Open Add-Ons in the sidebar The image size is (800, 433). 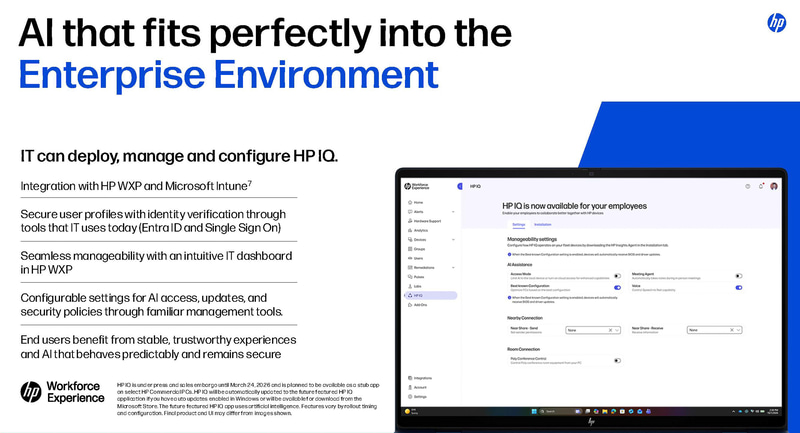click(x=418, y=305)
